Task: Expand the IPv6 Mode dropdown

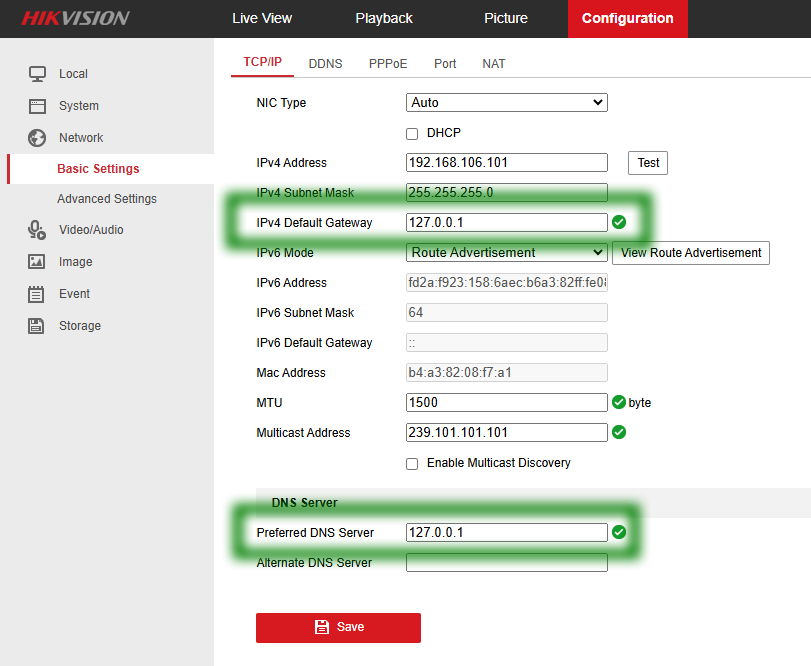Action: 507,253
